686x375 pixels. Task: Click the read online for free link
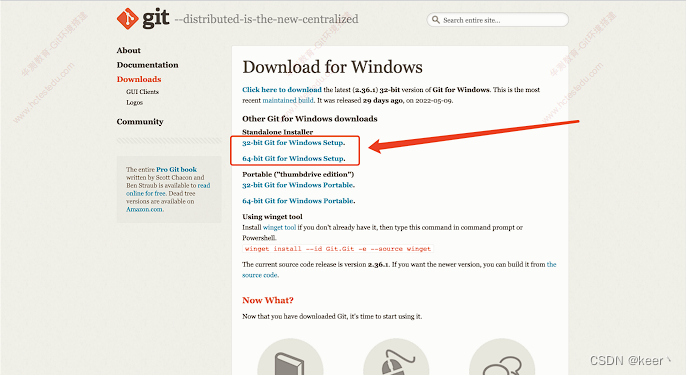[x=168, y=189]
